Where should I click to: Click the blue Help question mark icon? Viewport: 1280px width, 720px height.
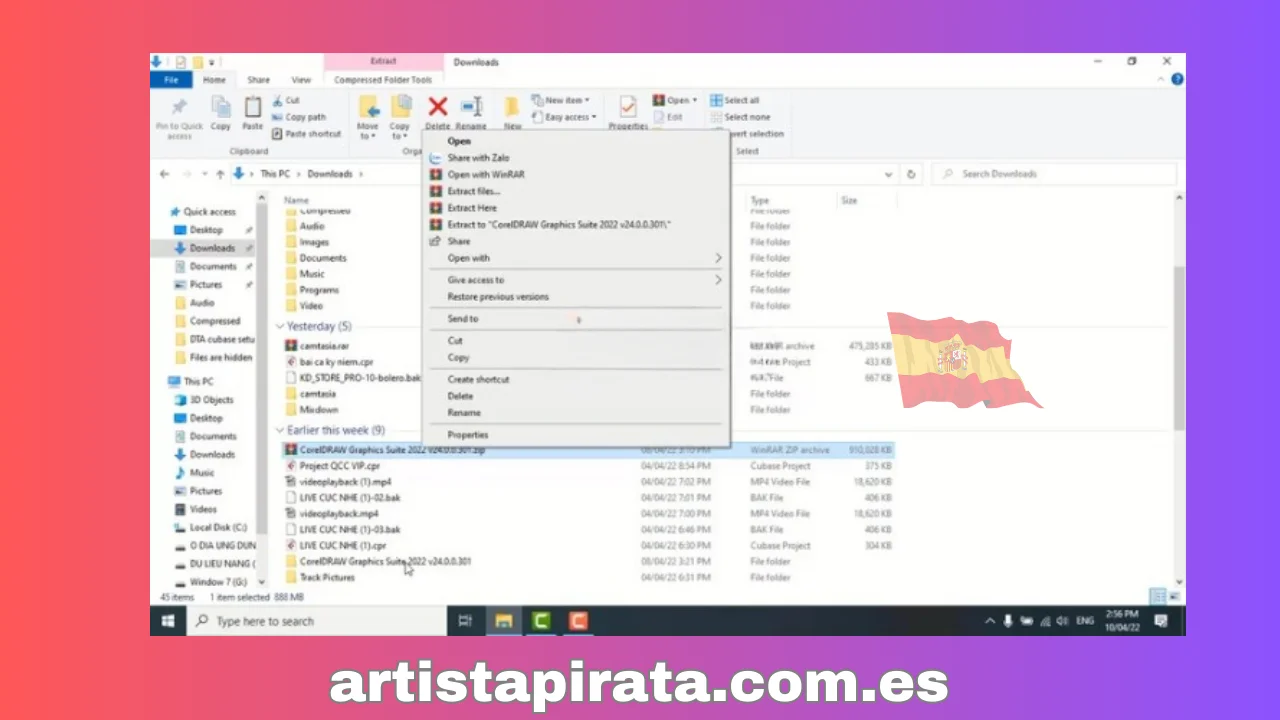pyautogui.click(x=1178, y=80)
